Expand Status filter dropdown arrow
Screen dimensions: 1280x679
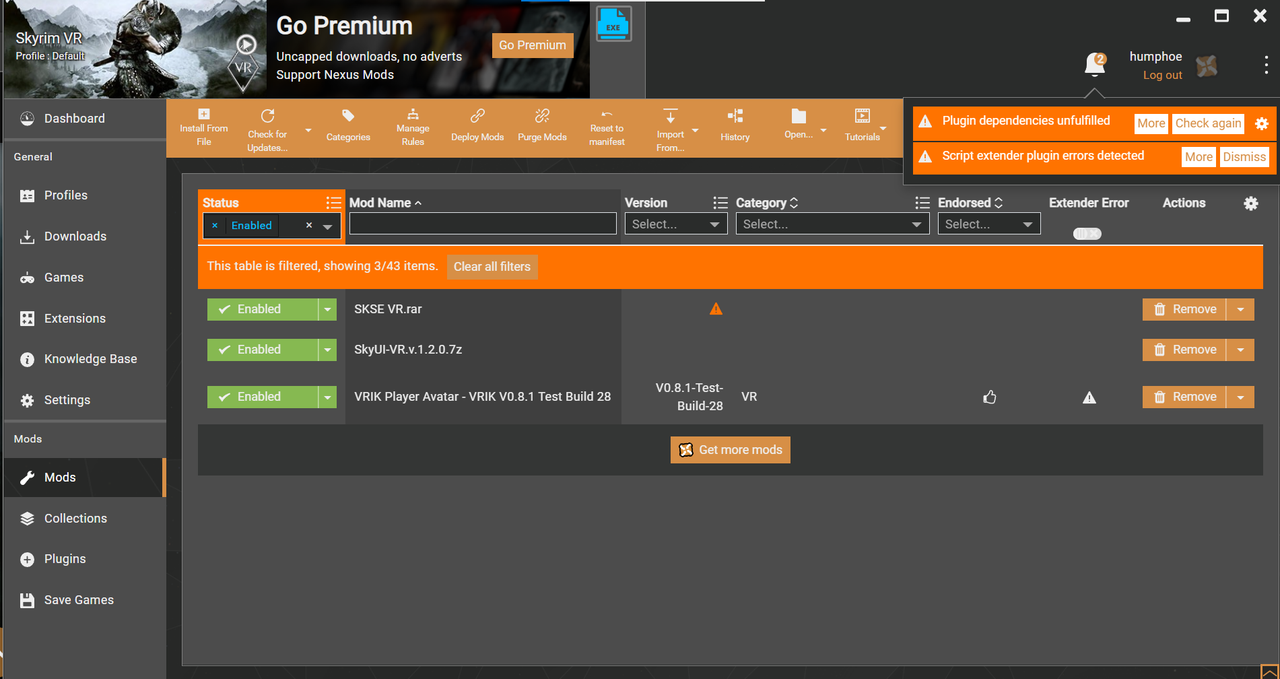[x=327, y=227]
